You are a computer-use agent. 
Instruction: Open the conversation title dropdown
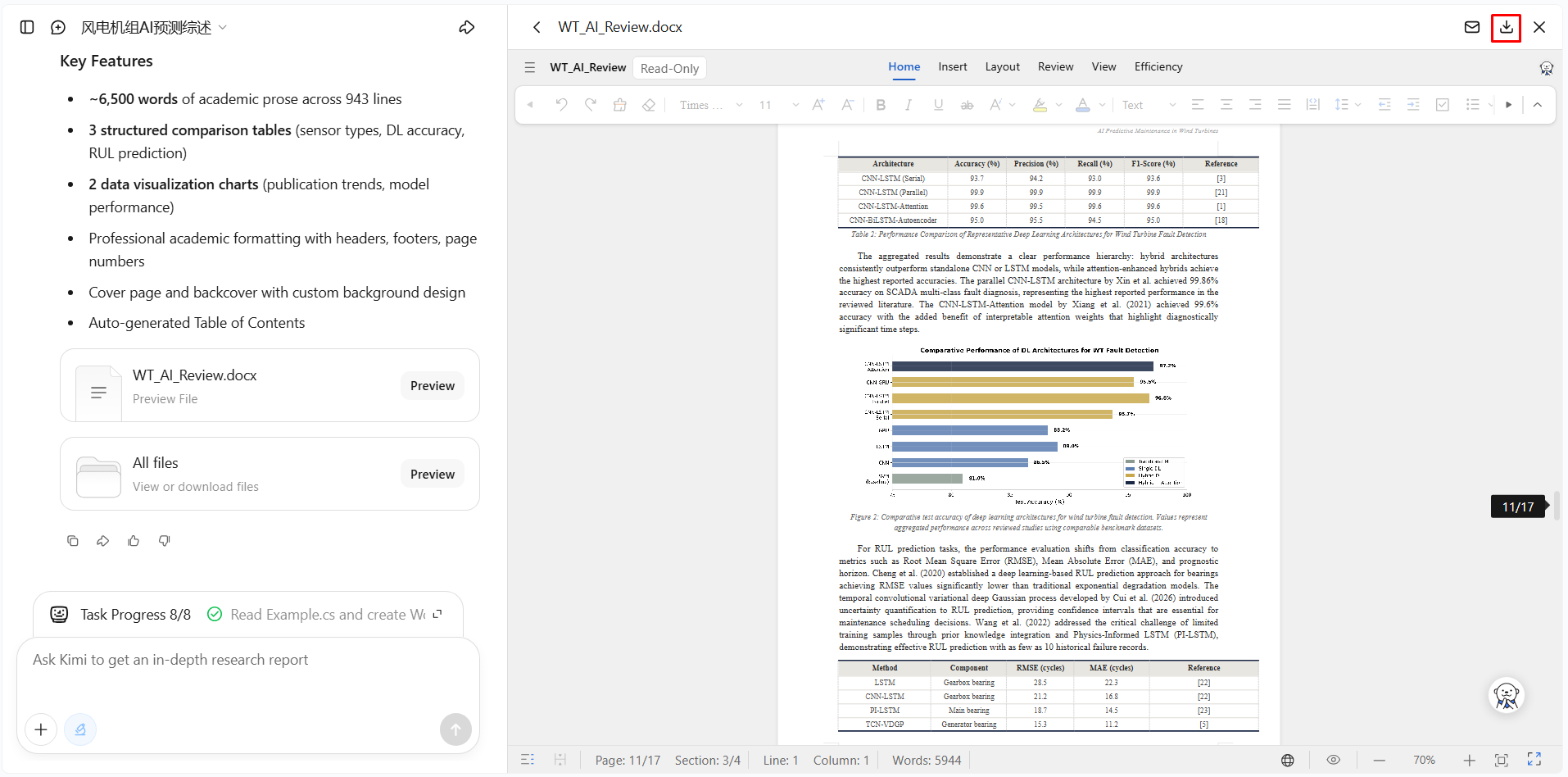click(x=223, y=28)
